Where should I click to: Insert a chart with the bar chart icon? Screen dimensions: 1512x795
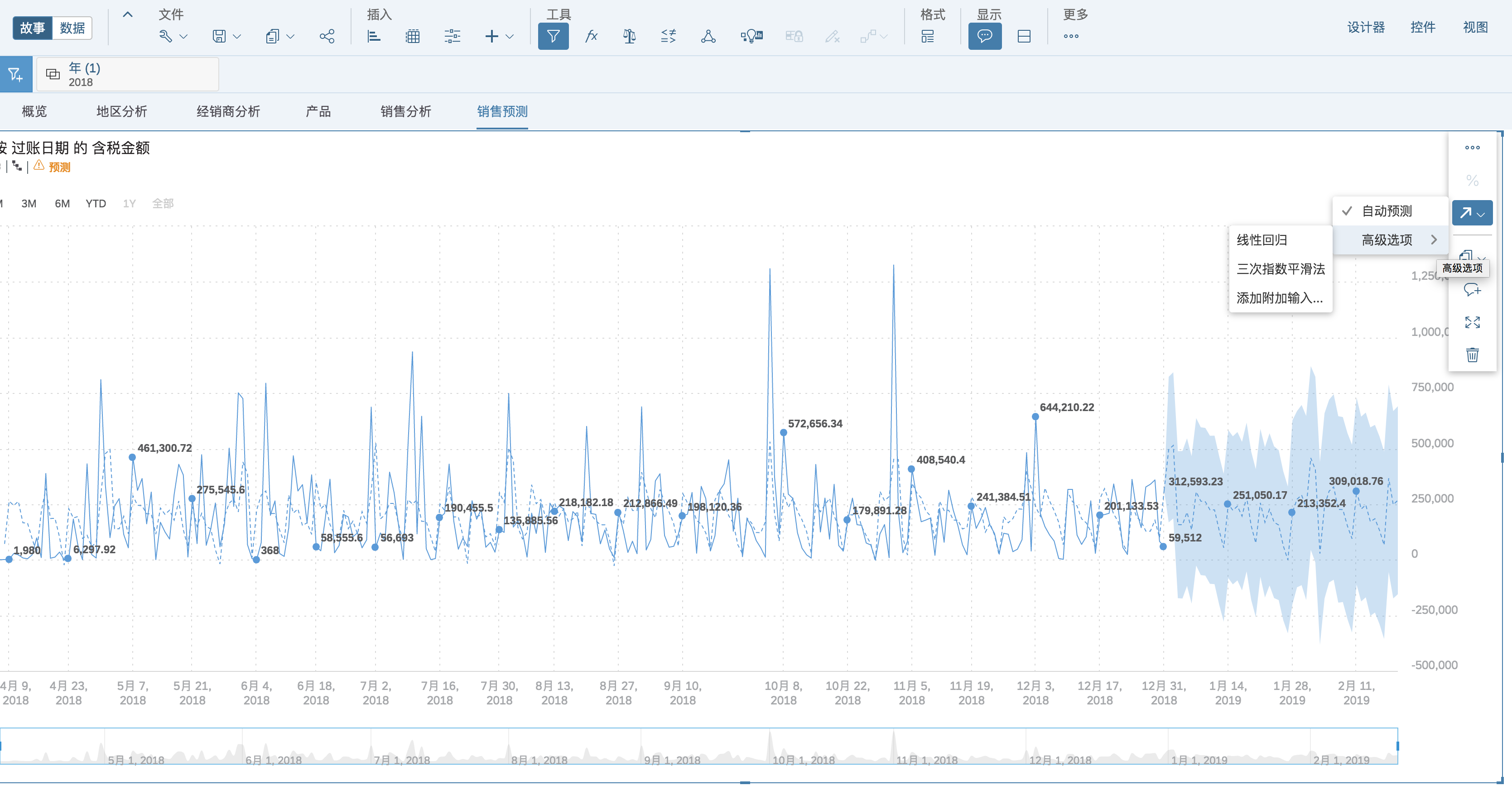click(374, 36)
